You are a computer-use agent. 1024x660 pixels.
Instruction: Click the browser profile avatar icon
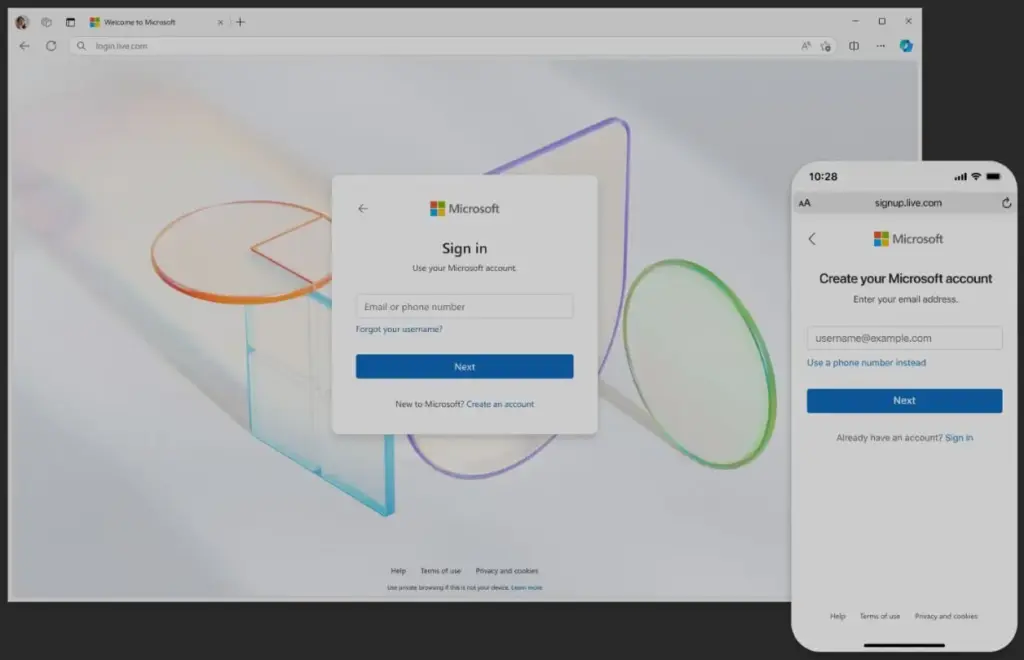click(22, 22)
